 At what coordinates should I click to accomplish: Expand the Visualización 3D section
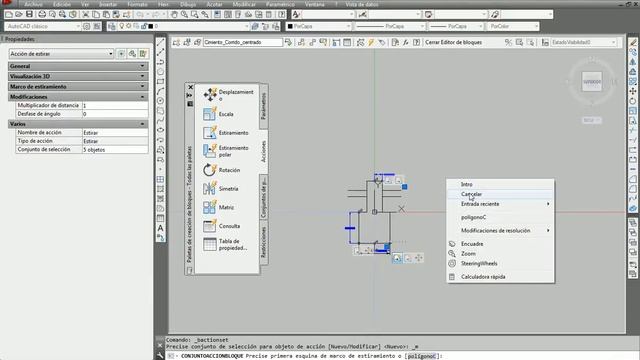pos(78,76)
